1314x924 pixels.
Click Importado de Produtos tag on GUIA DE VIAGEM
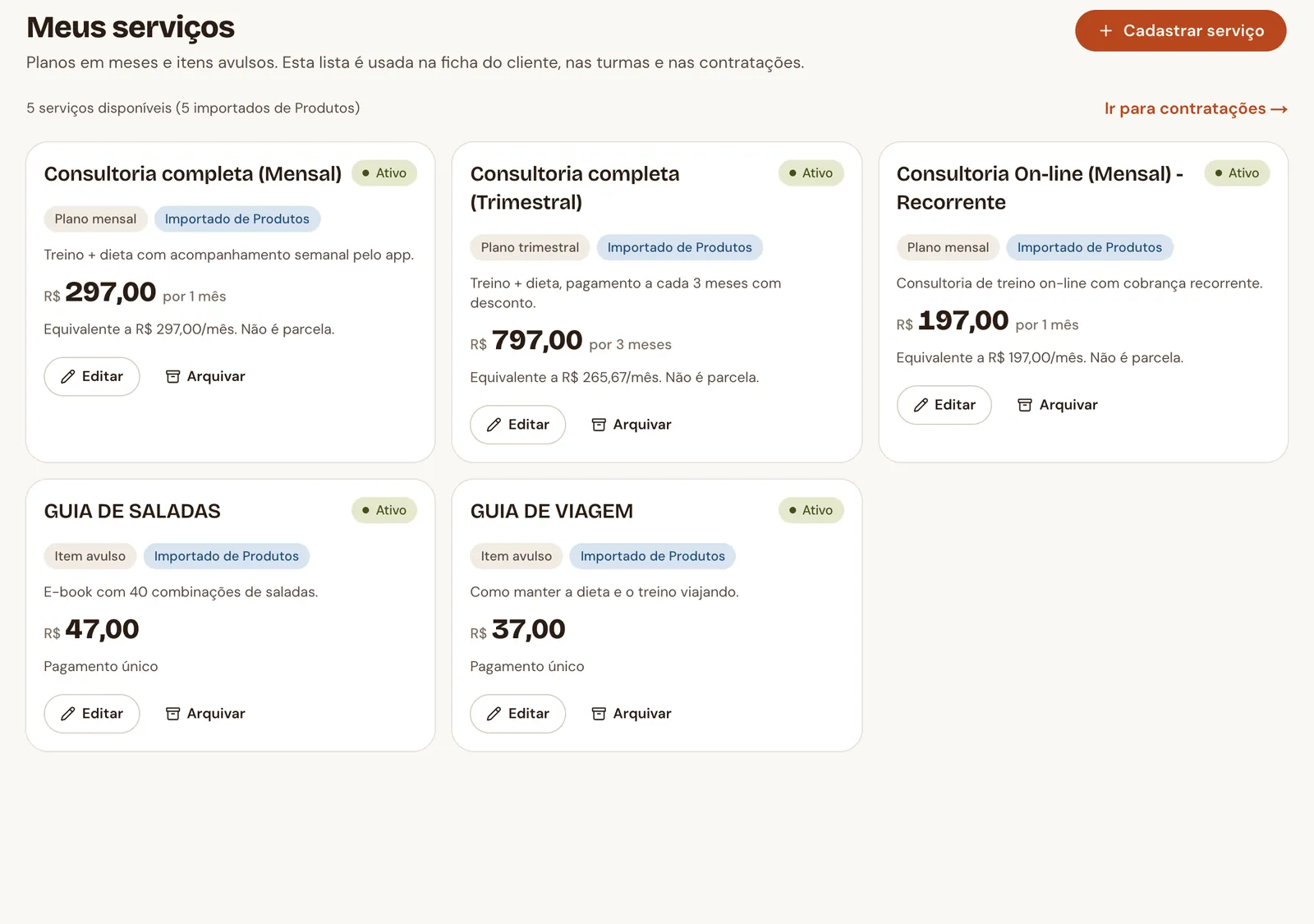tap(653, 556)
